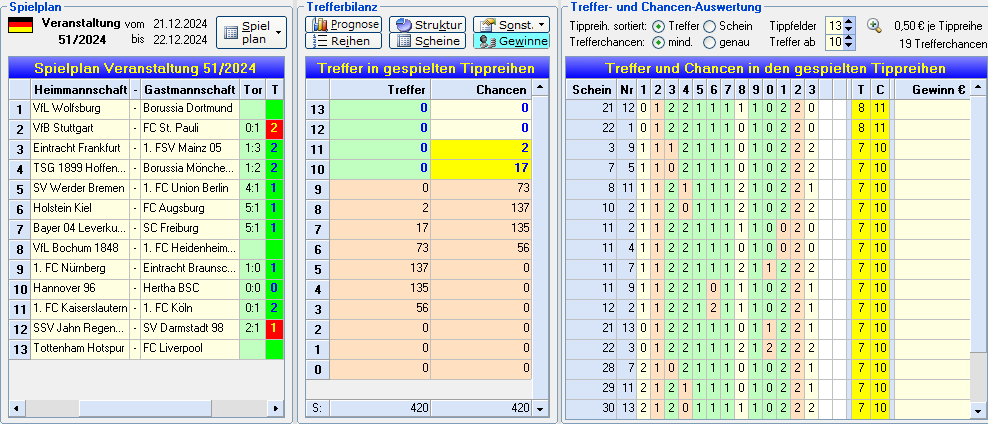Click the 4:1 score for Werder Bremen
Image resolution: width=988 pixels, height=424 pixels.
pos(253,188)
